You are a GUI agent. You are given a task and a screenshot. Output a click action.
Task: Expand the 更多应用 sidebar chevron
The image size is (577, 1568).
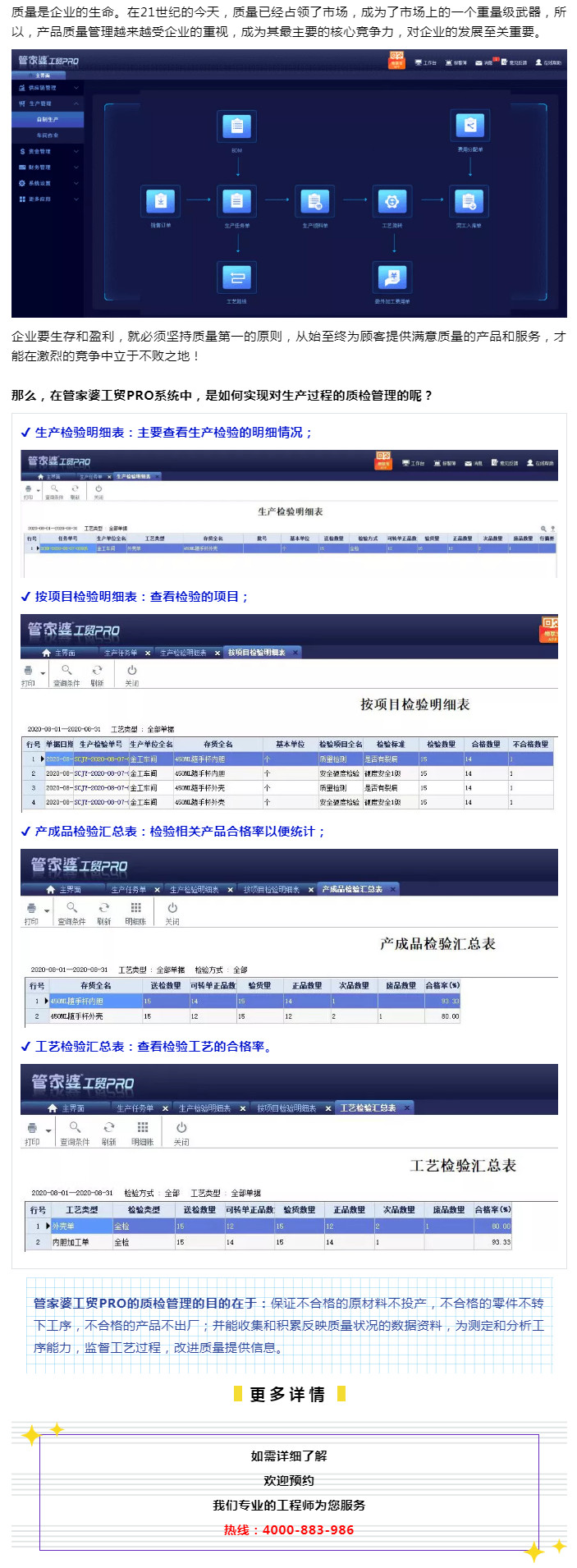point(76,199)
